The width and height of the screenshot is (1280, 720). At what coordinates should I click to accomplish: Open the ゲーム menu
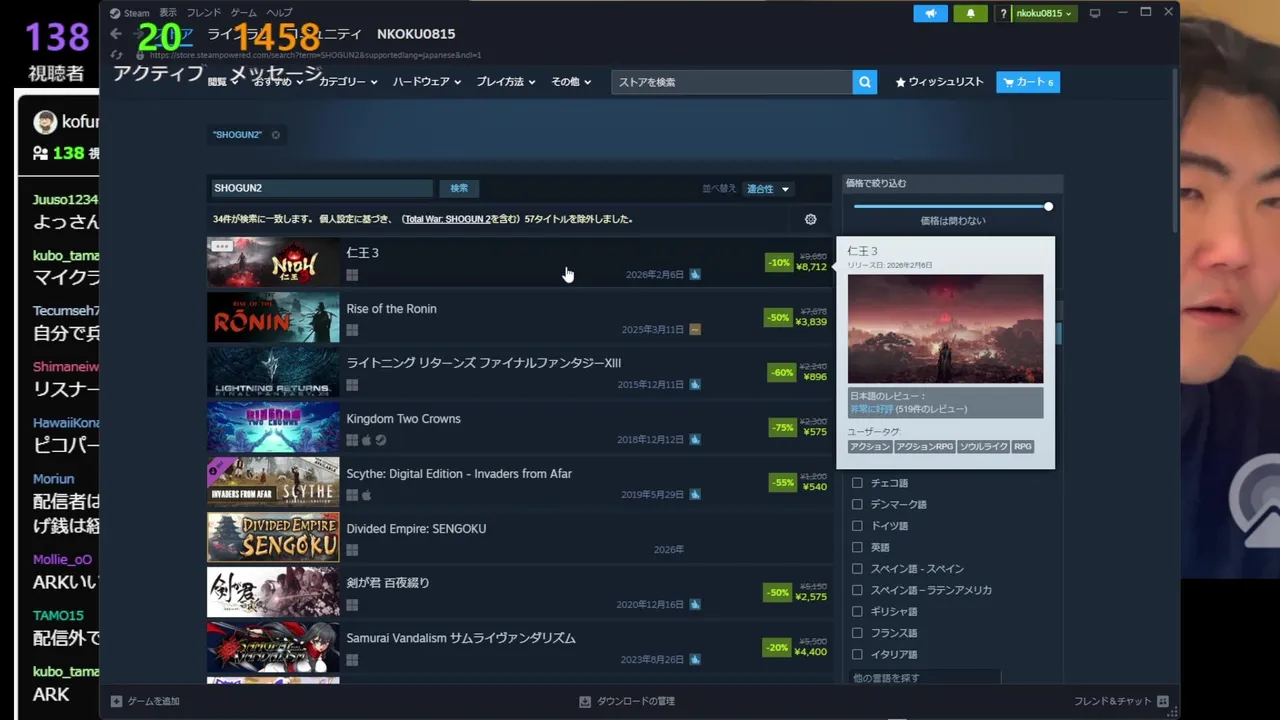243,13
